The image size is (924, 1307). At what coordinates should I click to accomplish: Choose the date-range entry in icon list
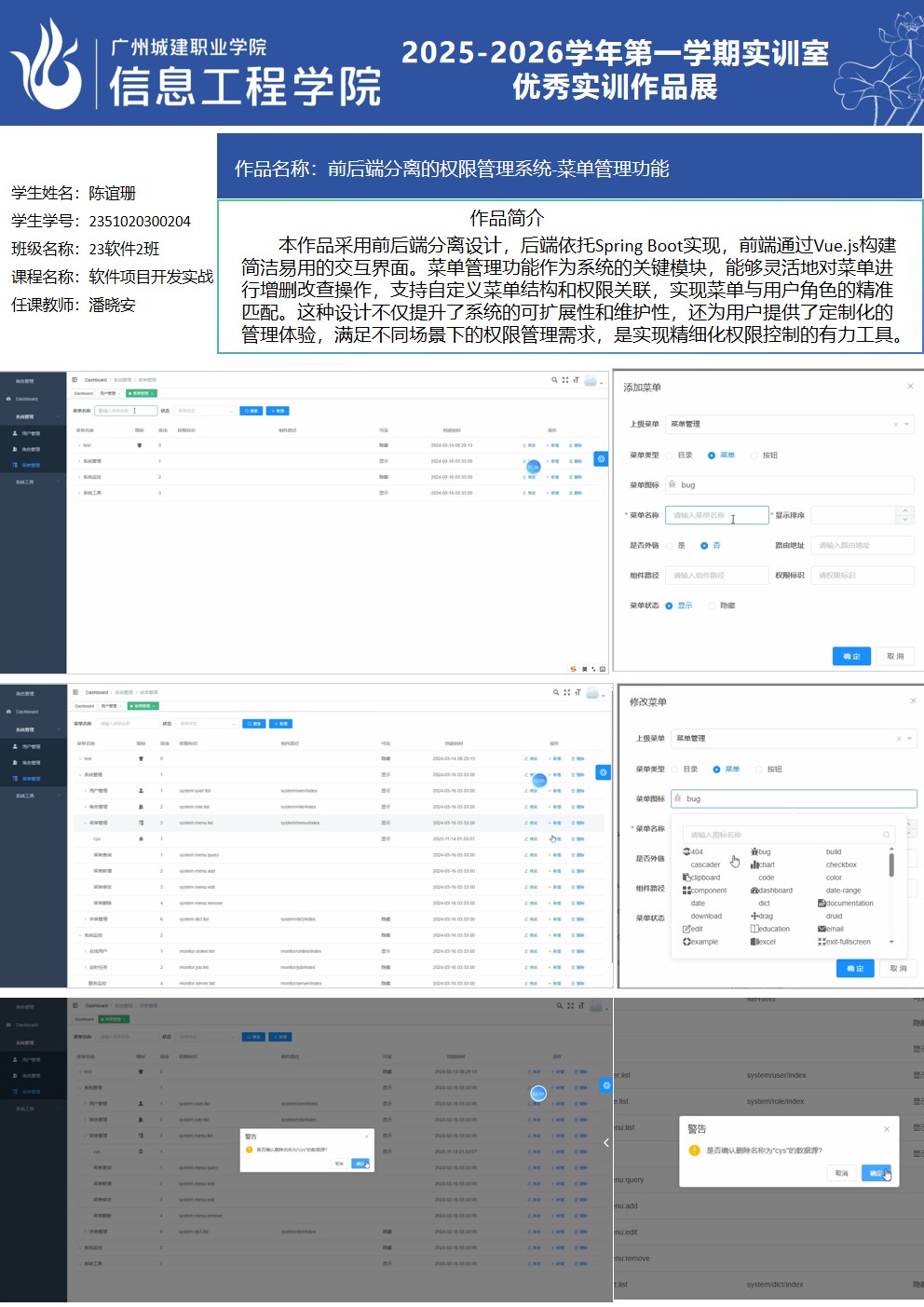pos(843,891)
